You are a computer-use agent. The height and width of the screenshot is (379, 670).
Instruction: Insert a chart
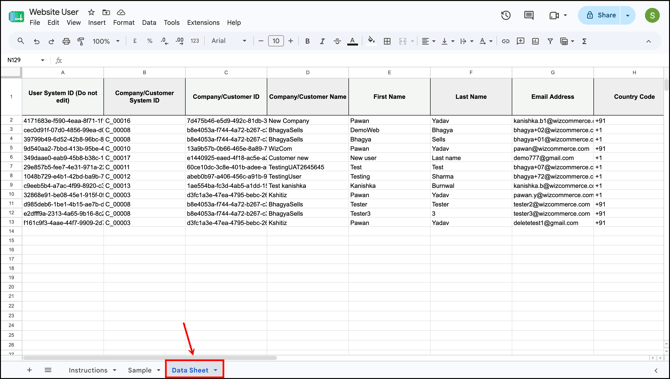tap(535, 41)
